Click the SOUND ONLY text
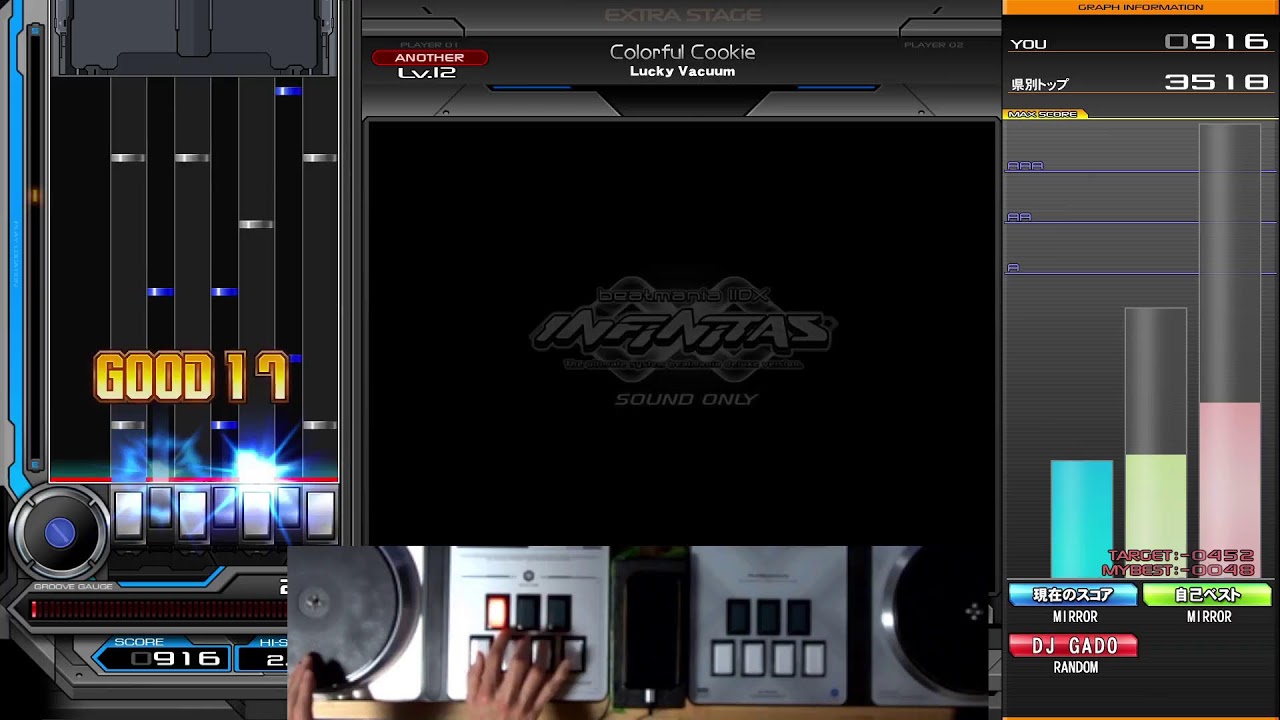 (686, 399)
